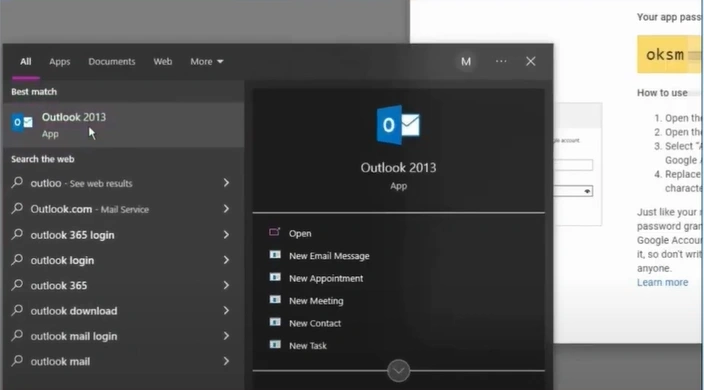
Task: Click the New Meeting icon
Action: (x=275, y=300)
